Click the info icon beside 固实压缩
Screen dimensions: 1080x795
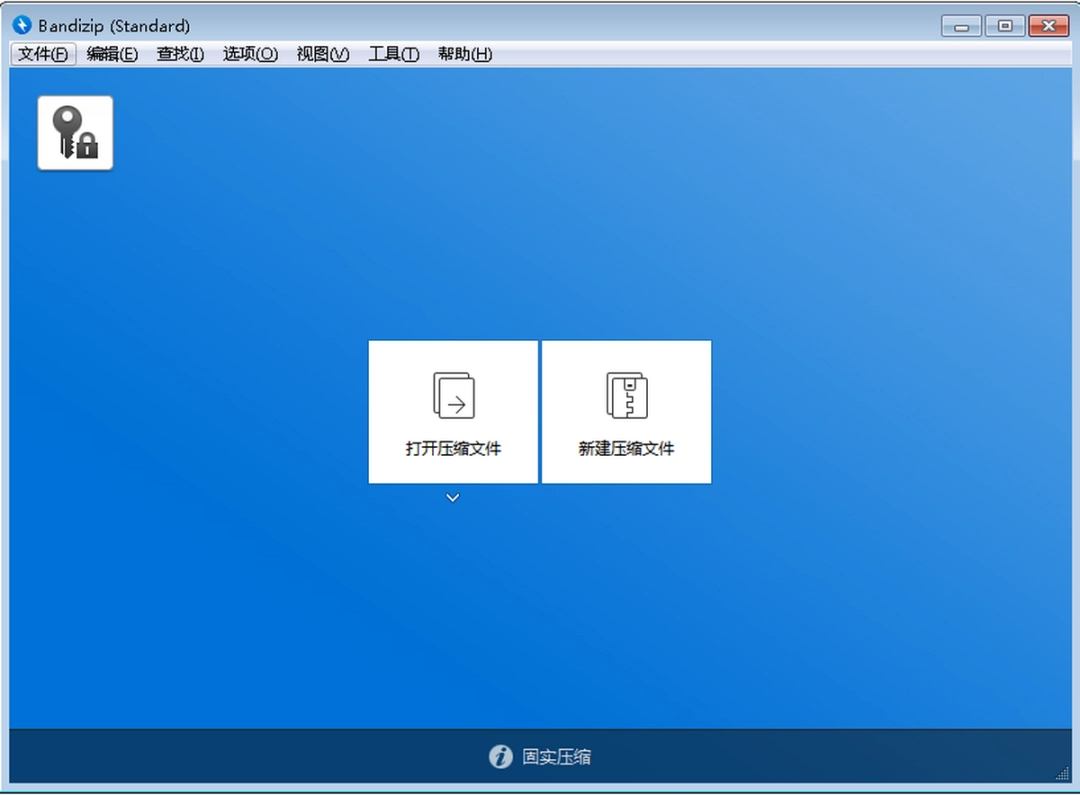click(x=500, y=757)
